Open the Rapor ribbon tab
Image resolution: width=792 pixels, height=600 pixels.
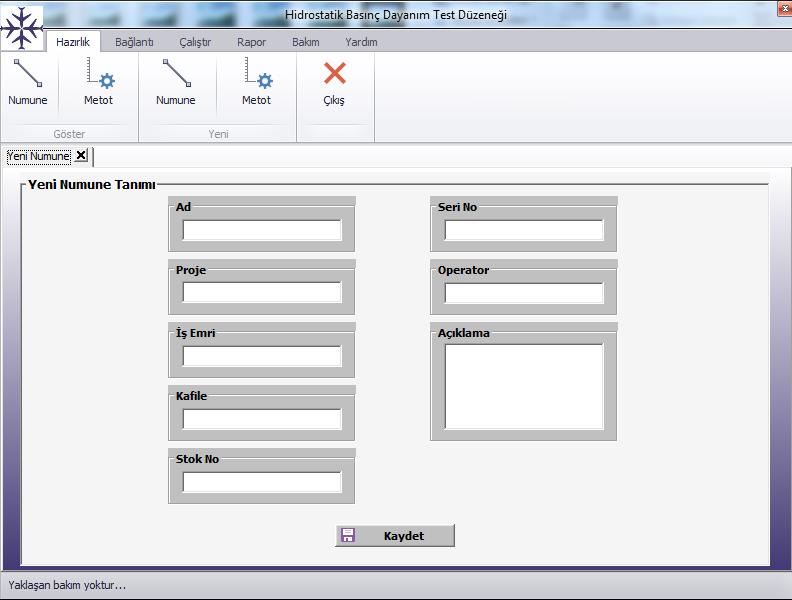[x=251, y=42]
